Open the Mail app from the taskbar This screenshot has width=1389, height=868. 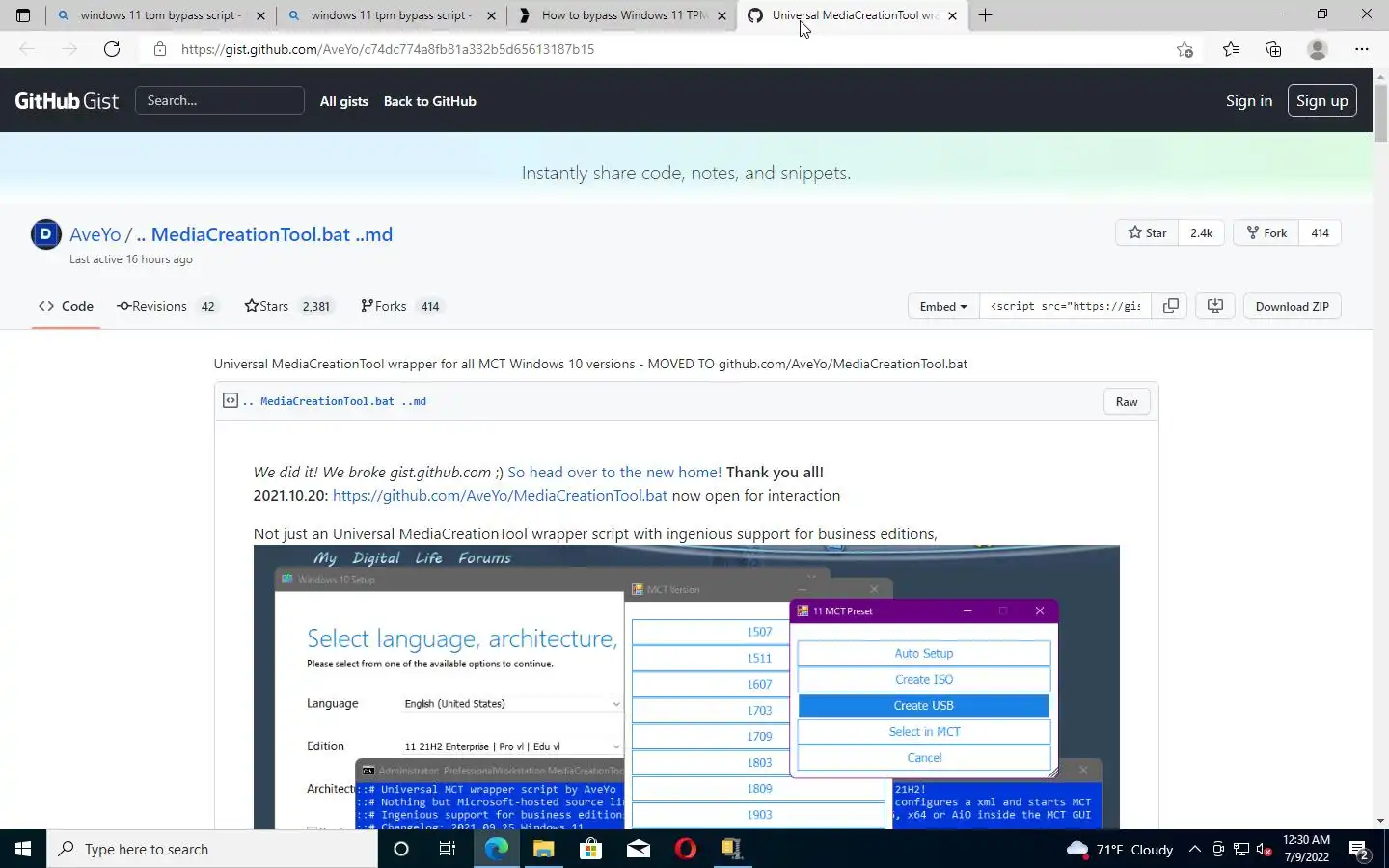tap(638, 849)
